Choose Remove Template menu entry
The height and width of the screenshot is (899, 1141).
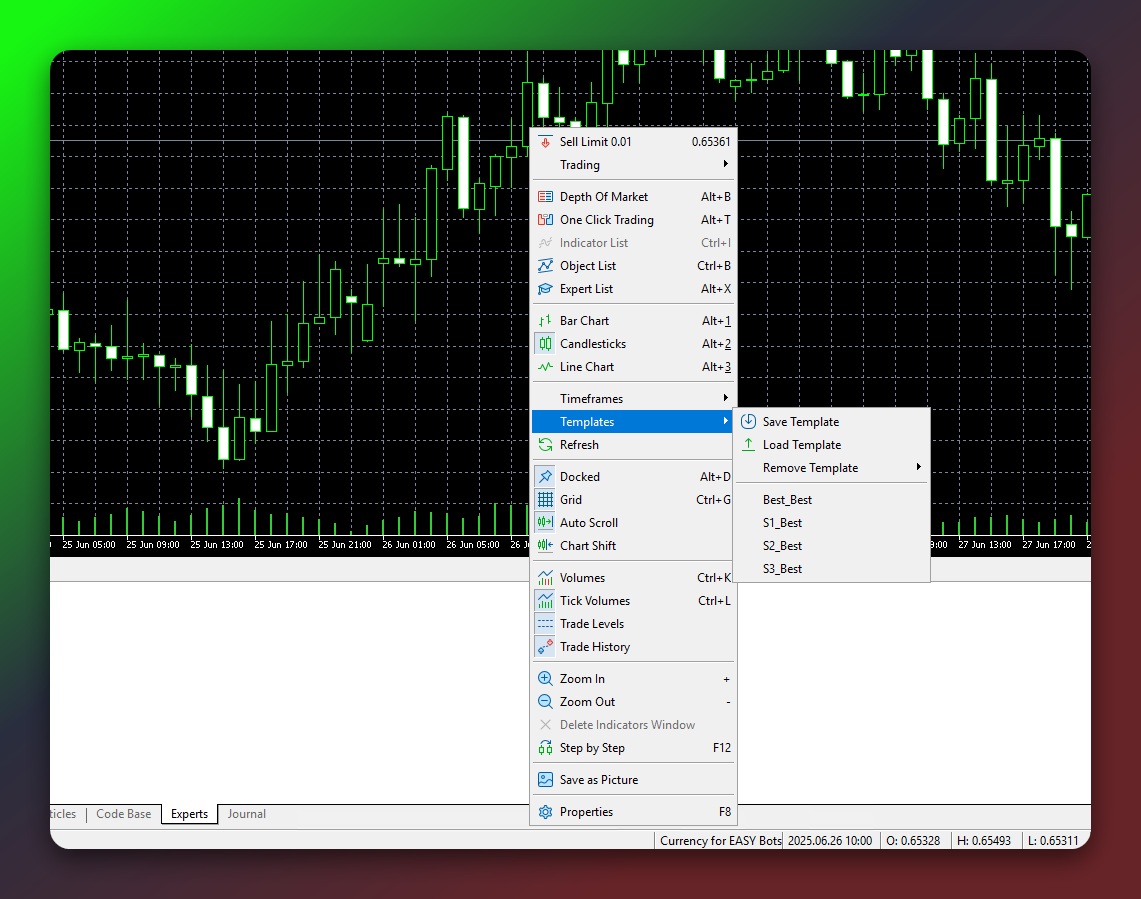(x=832, y=468)
